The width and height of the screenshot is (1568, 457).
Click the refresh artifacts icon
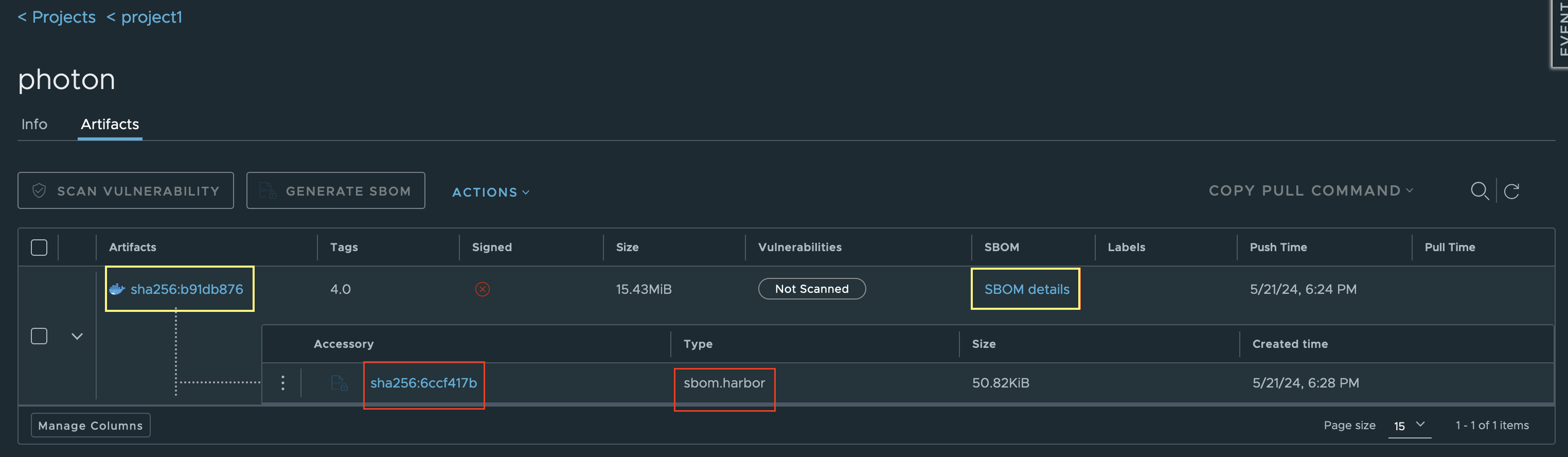point(1511,191)
